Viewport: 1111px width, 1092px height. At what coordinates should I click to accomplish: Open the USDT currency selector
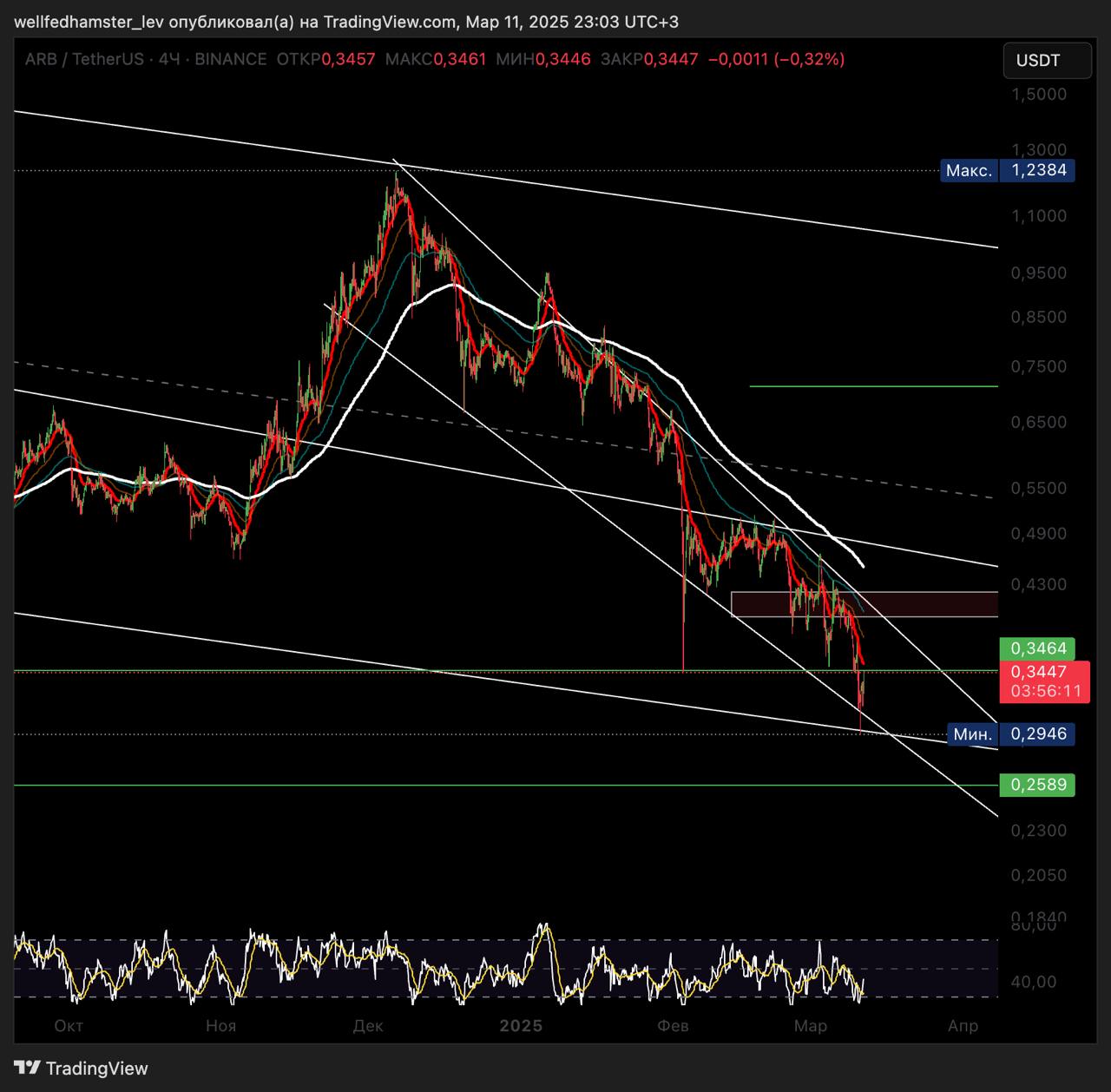tap(1047, 61)
